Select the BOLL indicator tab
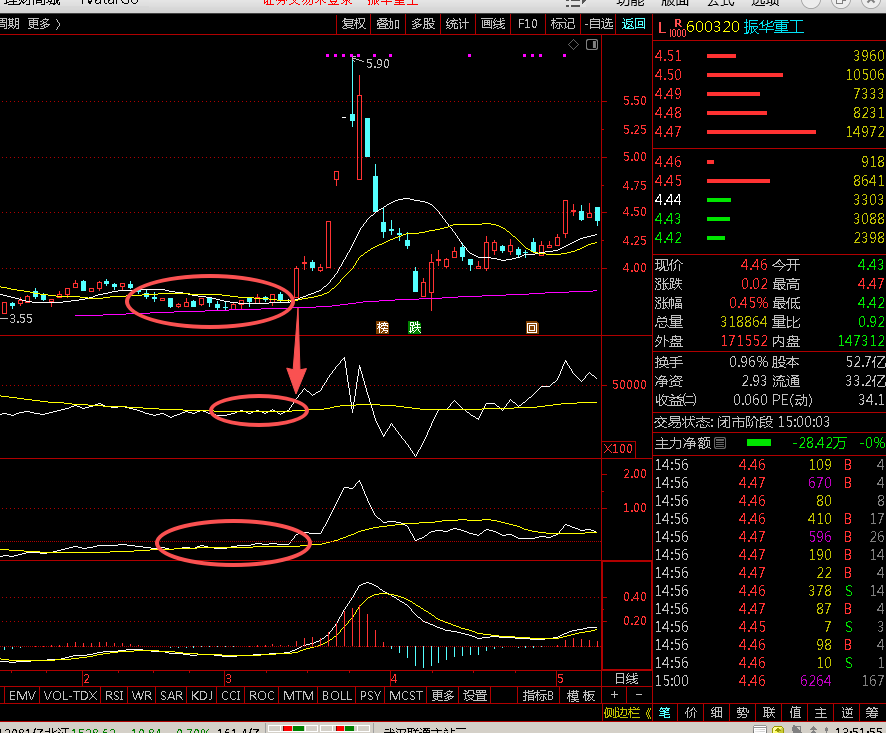 (337, 695)
